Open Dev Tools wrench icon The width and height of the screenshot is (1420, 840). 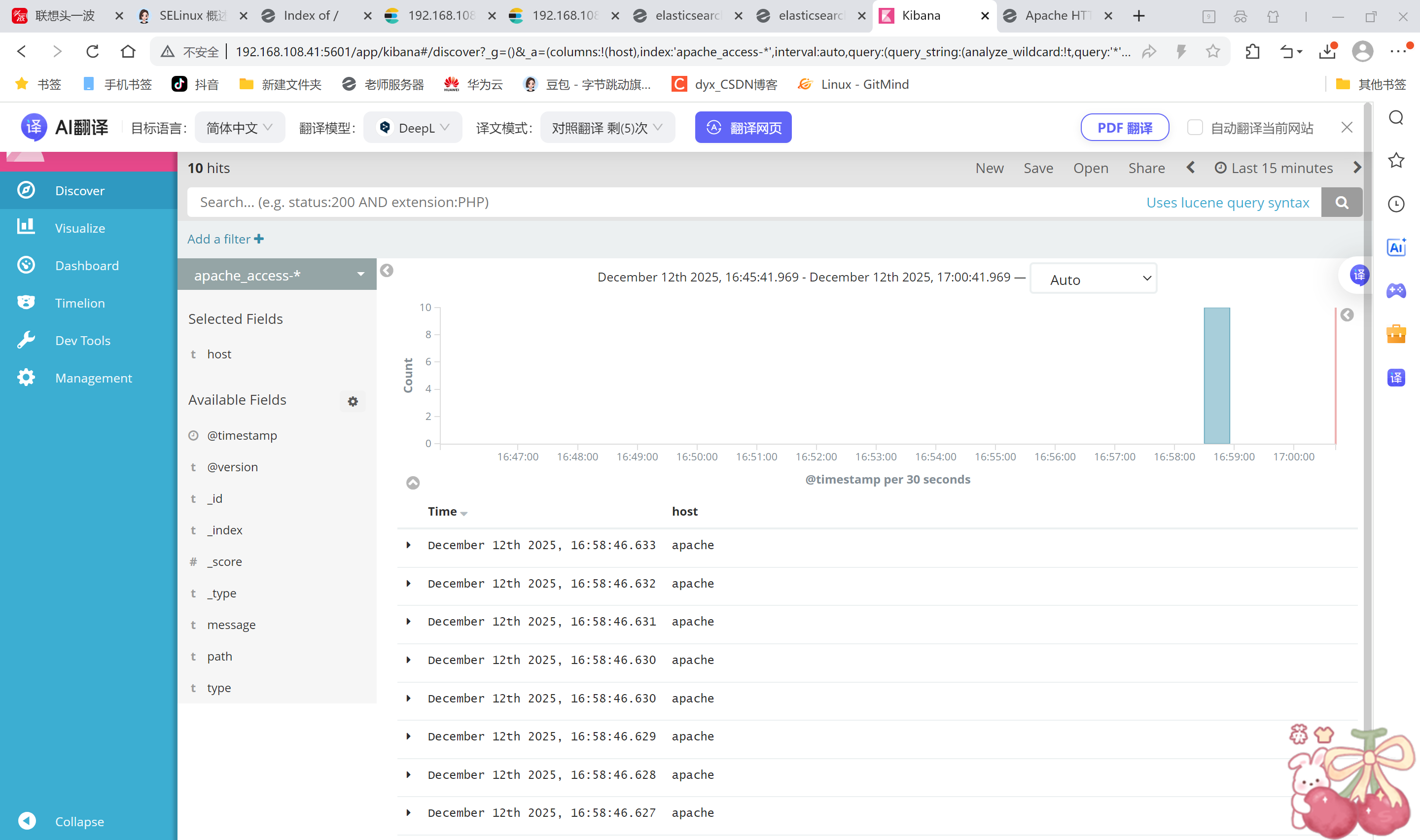point(26,340)
